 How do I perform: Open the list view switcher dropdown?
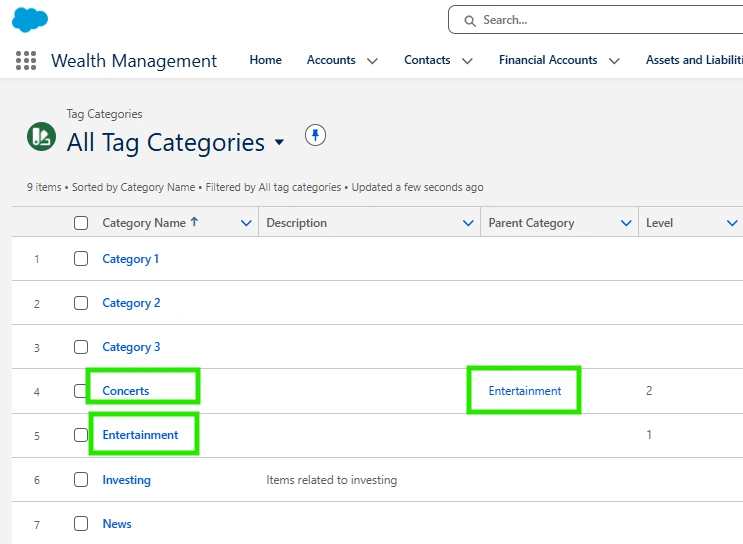coord(279,143)
